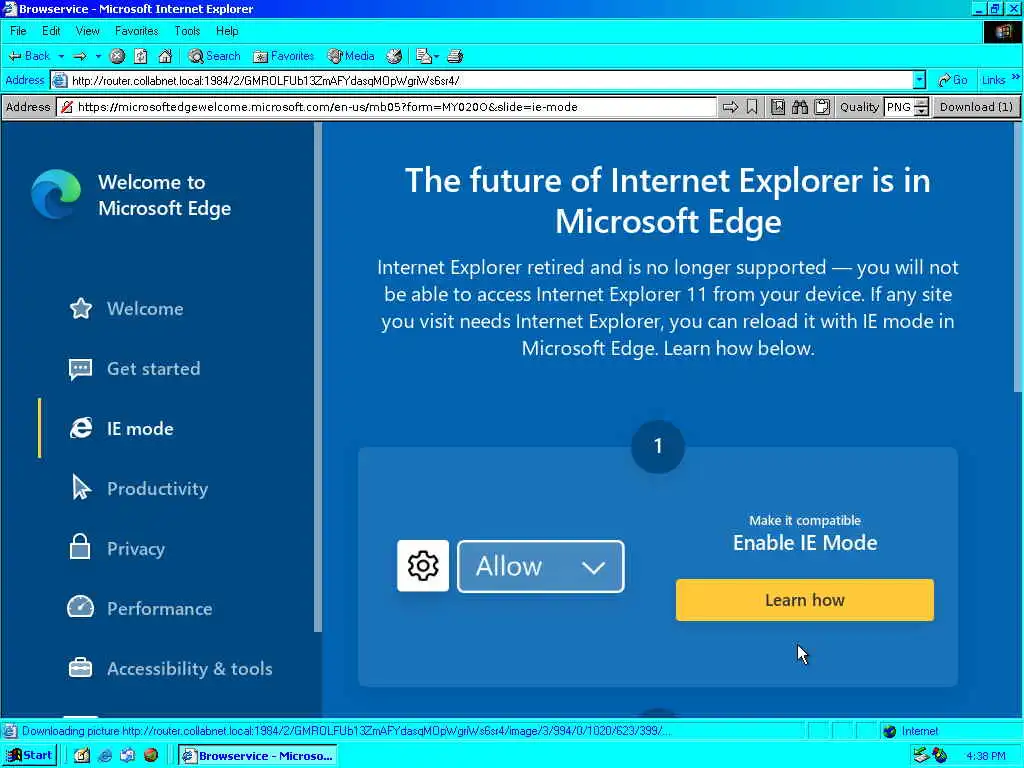
Task: Select the Performance sidebar item
Action: click(140, 608)
